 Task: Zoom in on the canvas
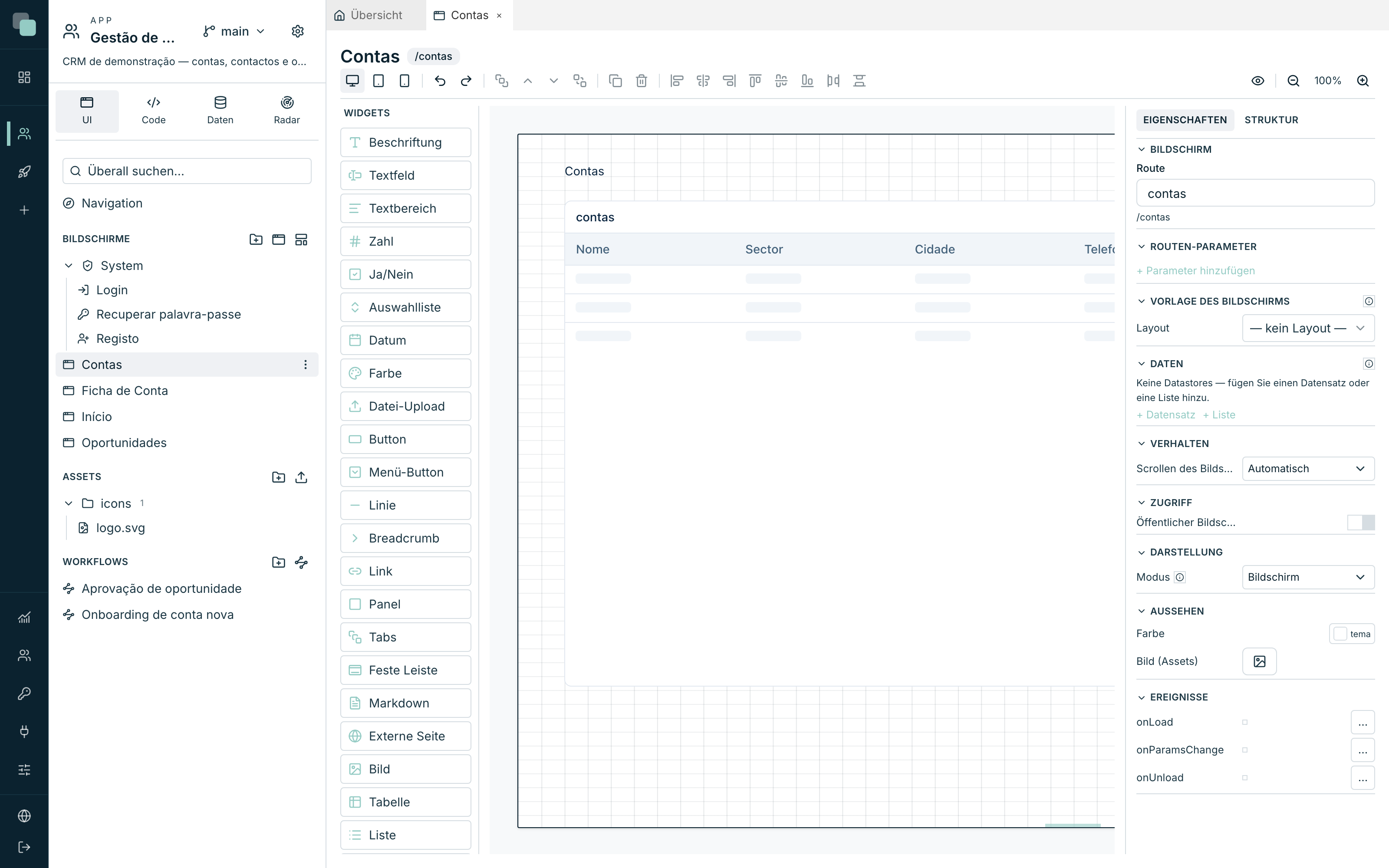(x=1363, y=81)
